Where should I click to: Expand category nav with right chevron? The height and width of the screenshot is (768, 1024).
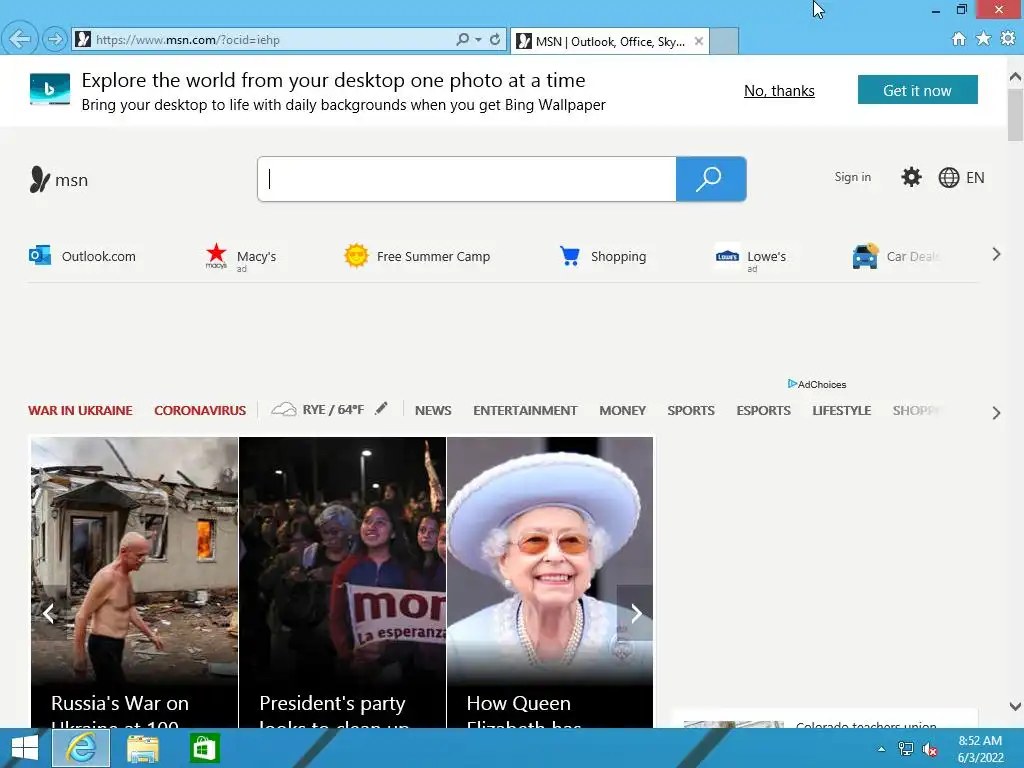tap(996, 413)
